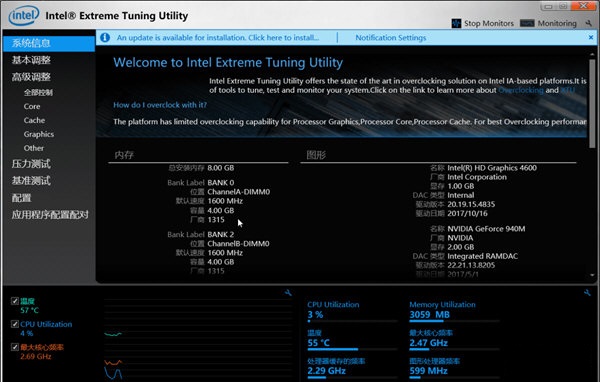This screenshot has height=382, width=600.
Task: Click driver version 20.19.15.4835
Action: click(471, 204)
